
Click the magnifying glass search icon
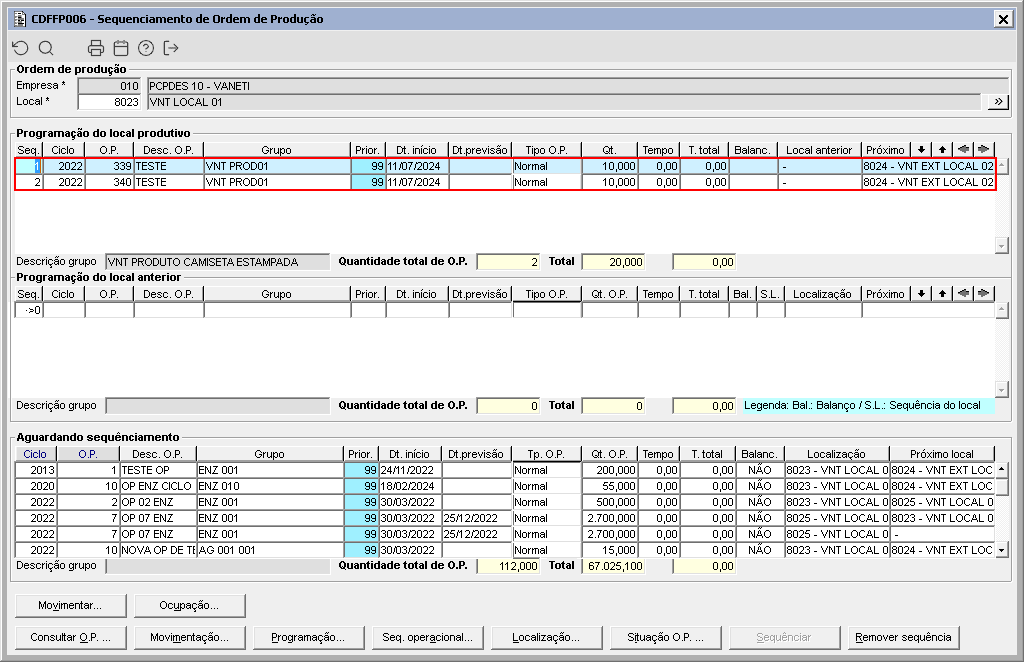46,48
